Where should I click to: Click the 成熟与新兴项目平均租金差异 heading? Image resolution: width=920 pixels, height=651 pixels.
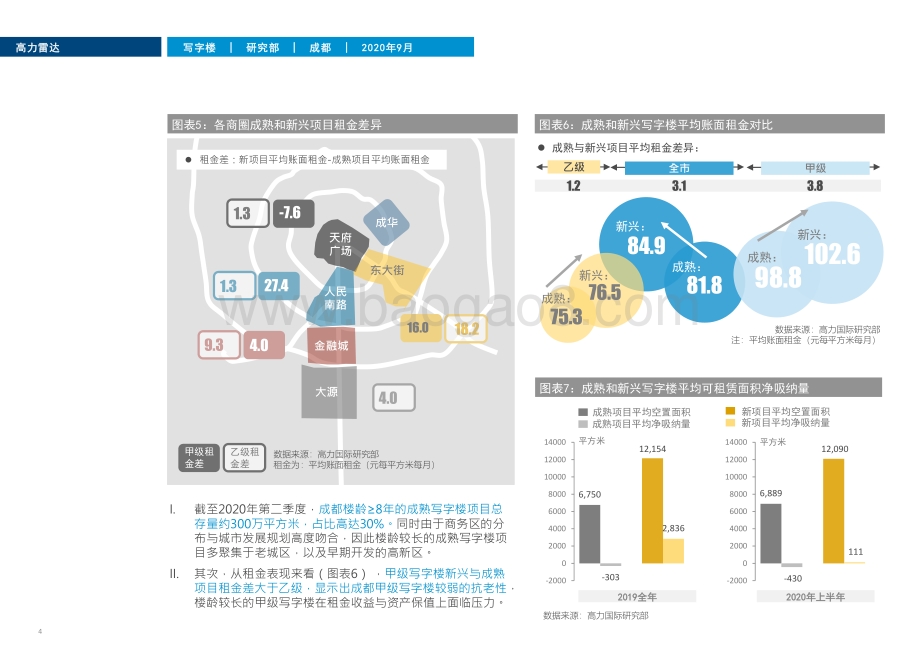(624, 148)
